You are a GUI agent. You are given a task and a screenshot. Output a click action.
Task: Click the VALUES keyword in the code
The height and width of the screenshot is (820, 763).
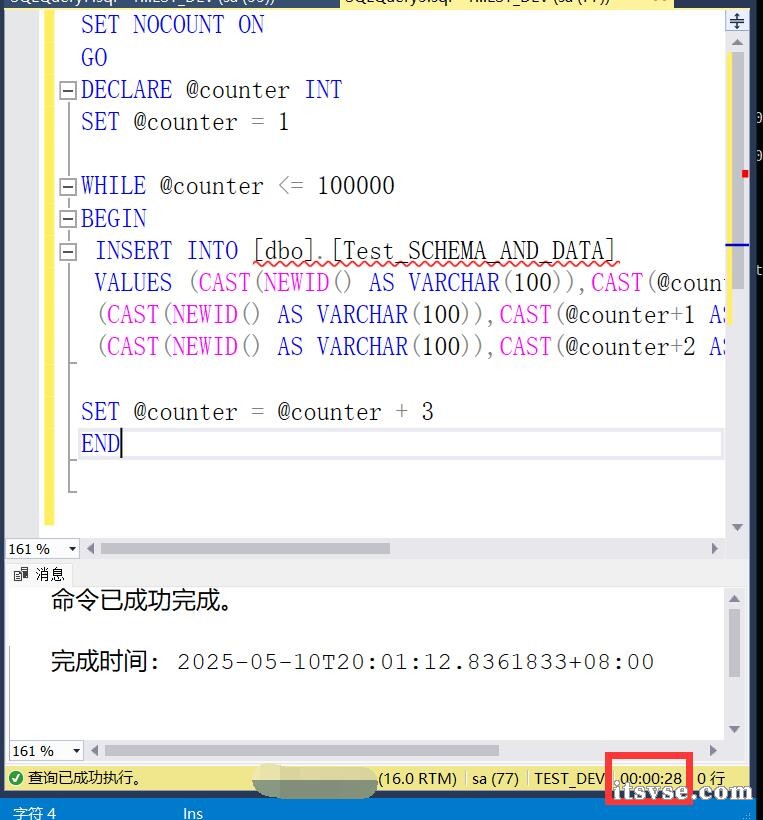[x=133, y=283]
